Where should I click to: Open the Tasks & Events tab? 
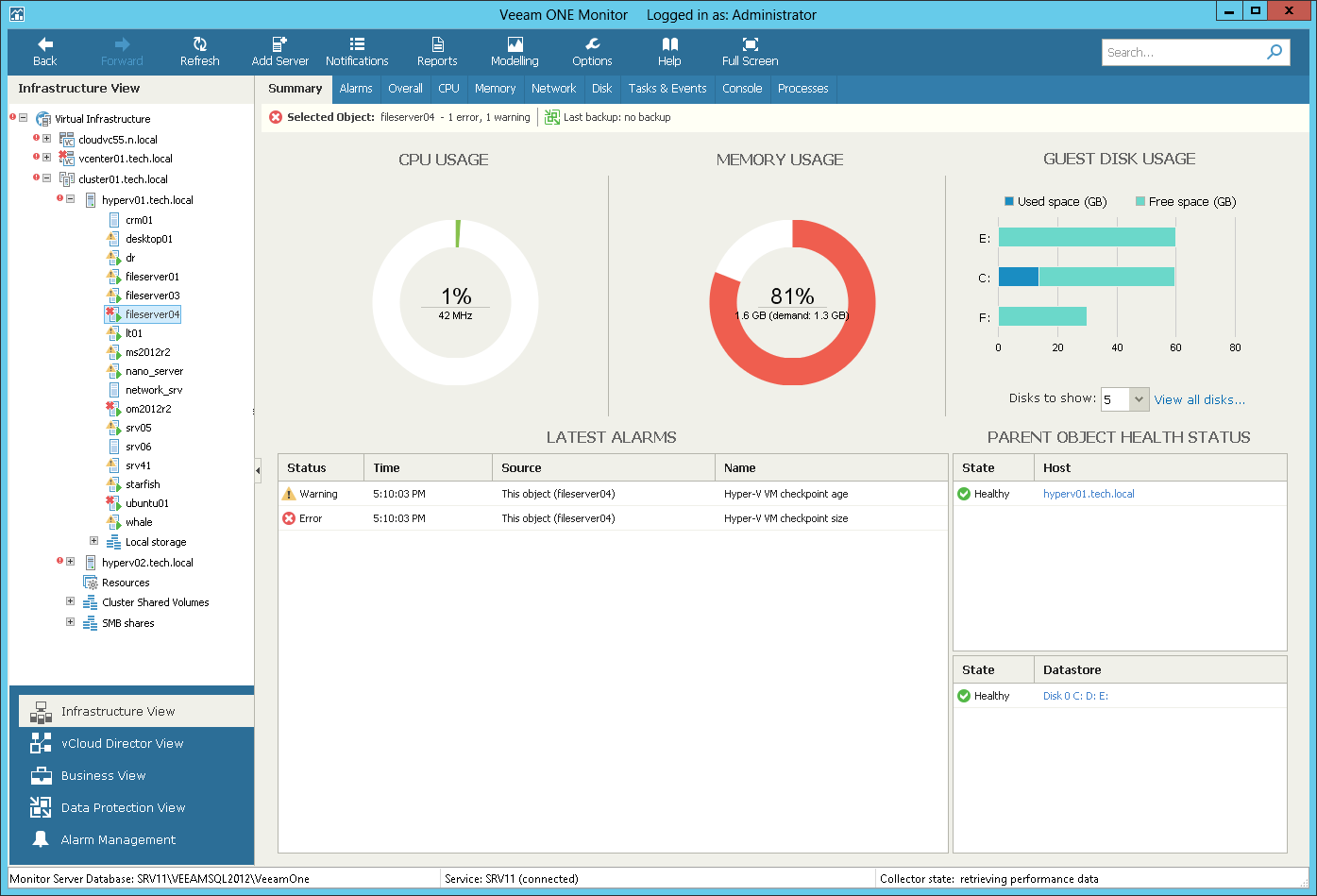pyautogui.click(x=667, y=89)
